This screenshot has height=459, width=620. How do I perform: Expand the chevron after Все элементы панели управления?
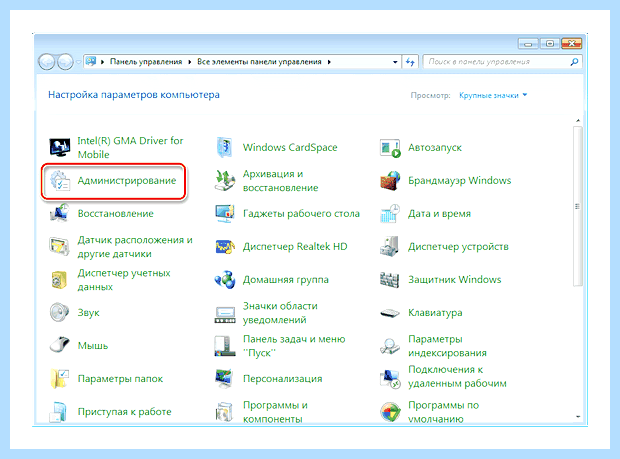click(329, 62)
